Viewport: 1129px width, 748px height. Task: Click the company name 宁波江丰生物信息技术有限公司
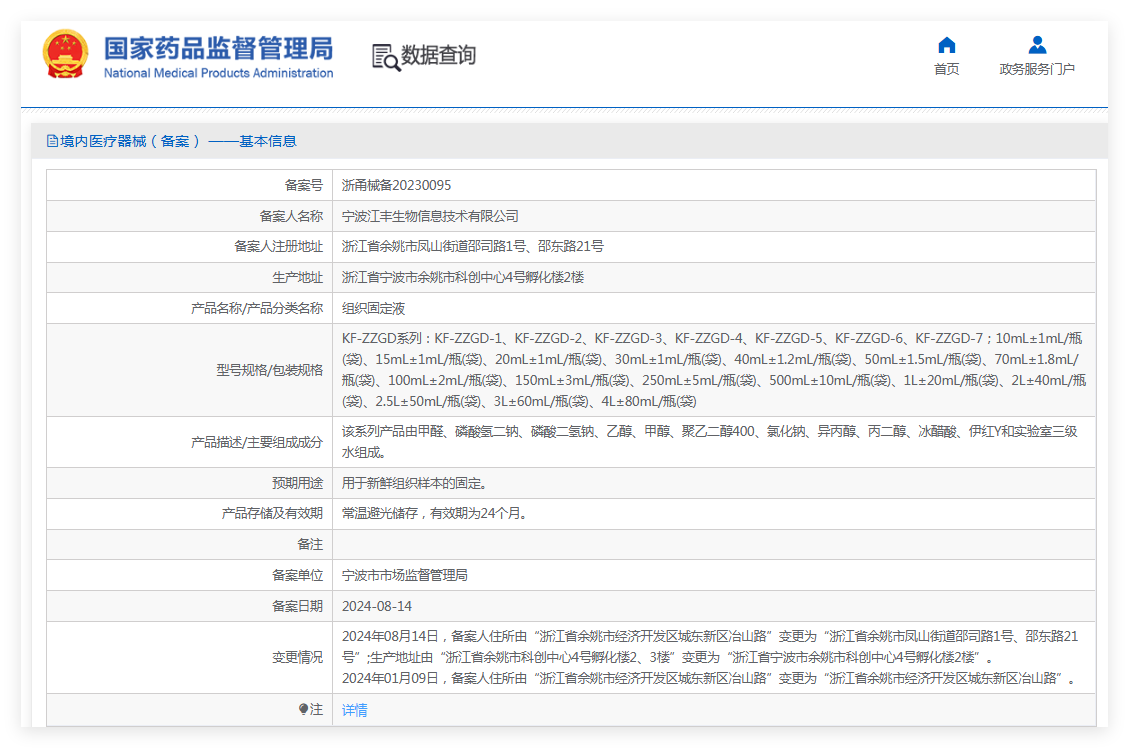pos(430,216)
